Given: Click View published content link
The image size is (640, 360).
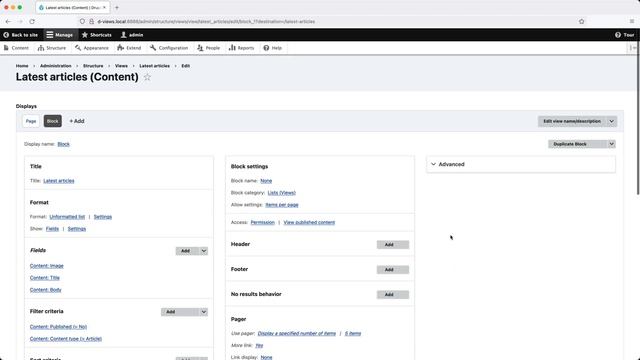Looking at the screenshot, I should pyautogui.click(x=309, y=222).
